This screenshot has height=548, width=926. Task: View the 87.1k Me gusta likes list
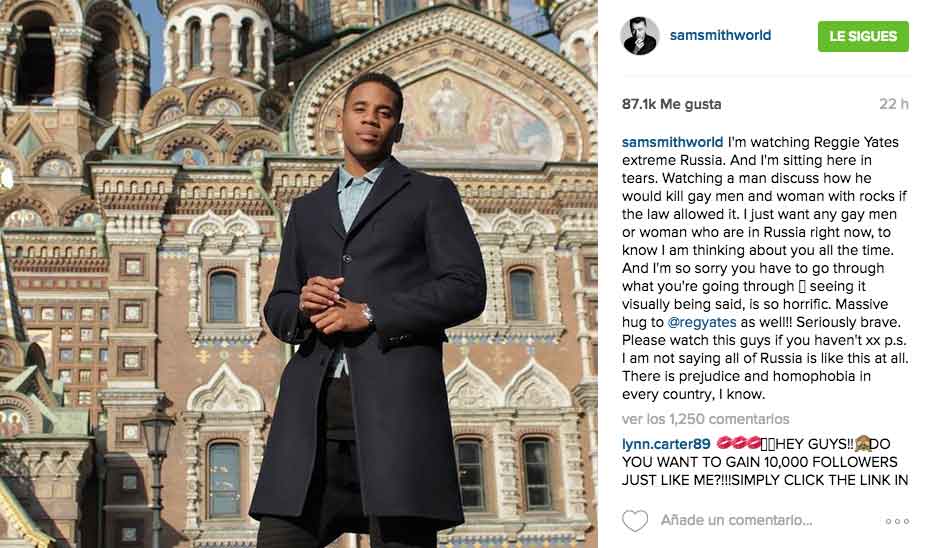(x=671, y=105)
